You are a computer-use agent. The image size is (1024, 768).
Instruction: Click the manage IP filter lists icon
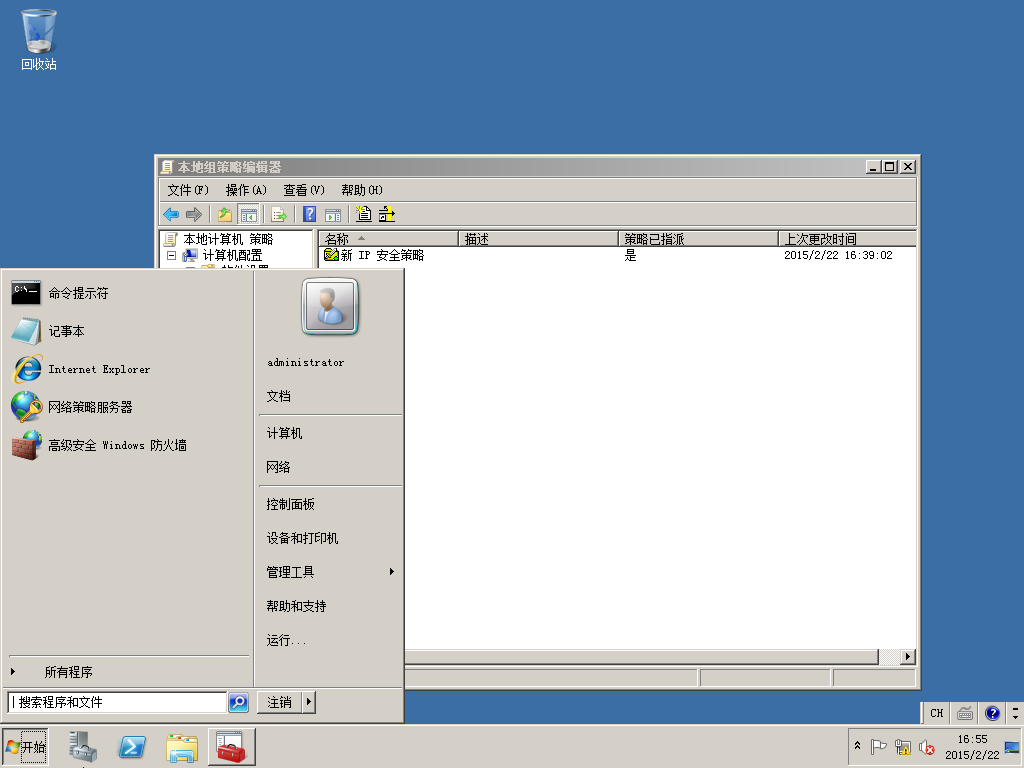387,214
